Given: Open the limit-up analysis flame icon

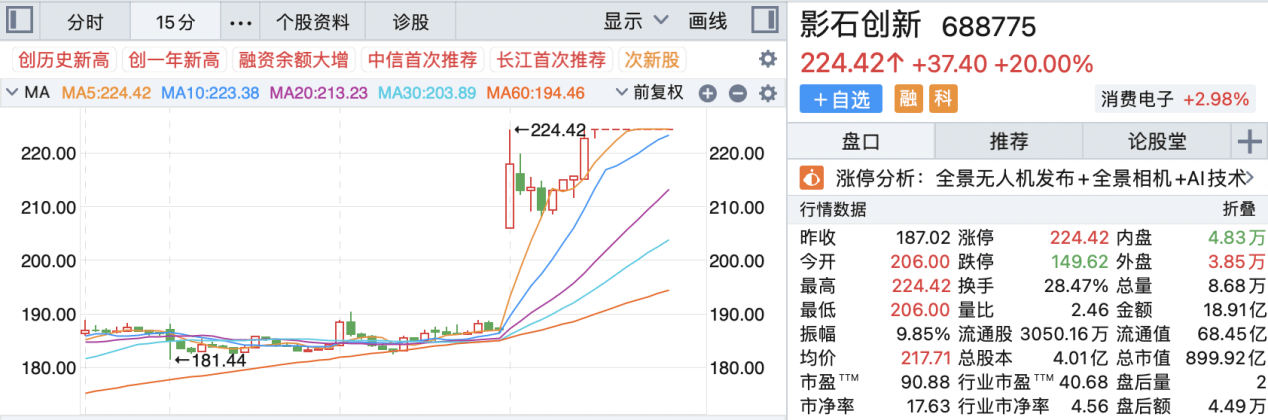Looking at the screenshot, I should tap(812, 178).
